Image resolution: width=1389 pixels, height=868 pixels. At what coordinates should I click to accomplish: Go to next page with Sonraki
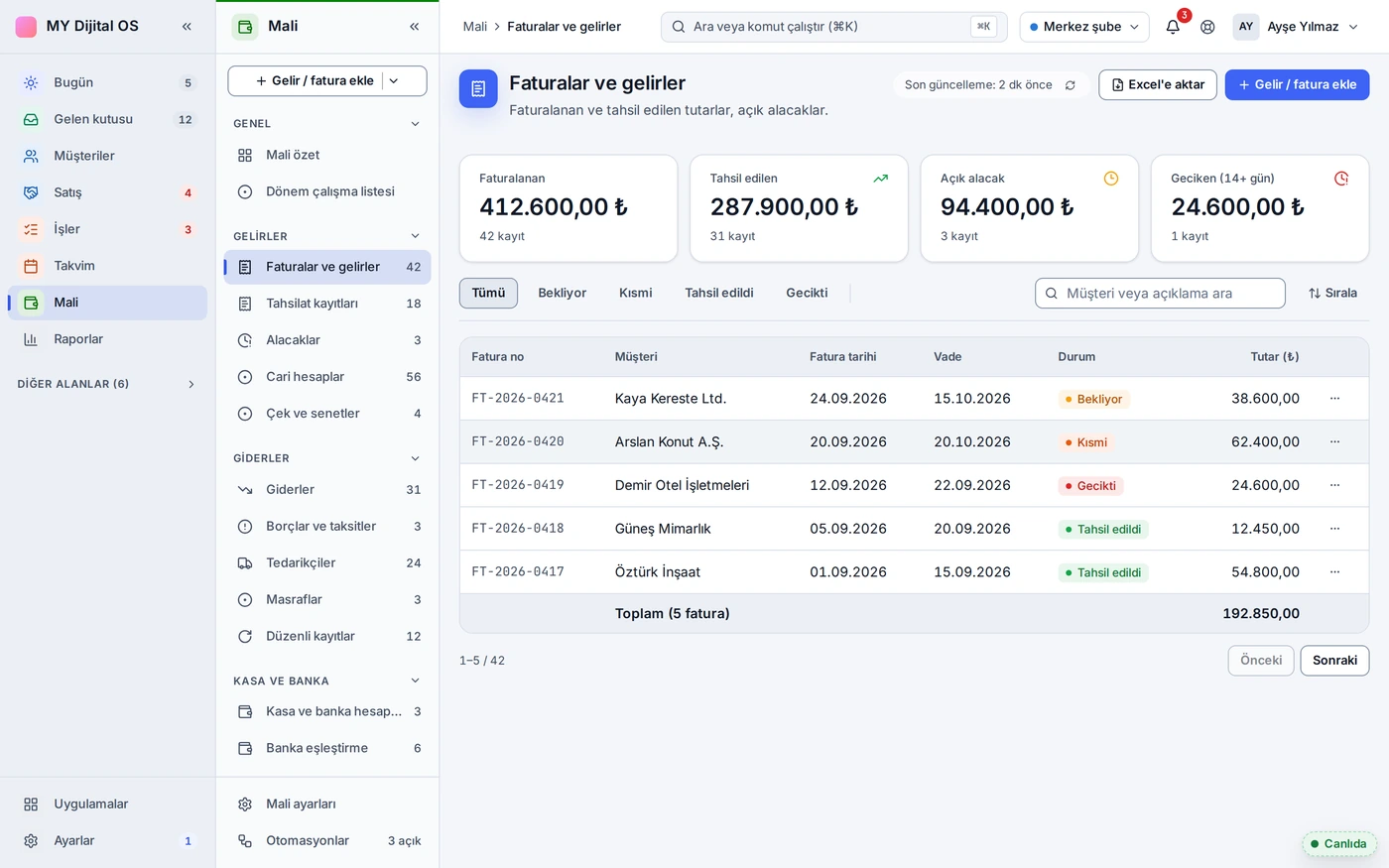1334,661
